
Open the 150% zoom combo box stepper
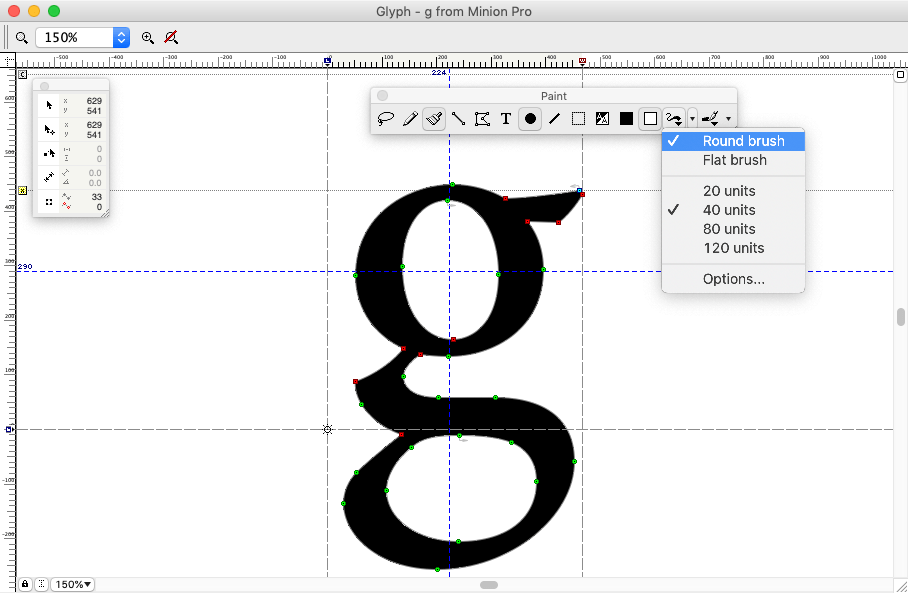coord(121,38)
